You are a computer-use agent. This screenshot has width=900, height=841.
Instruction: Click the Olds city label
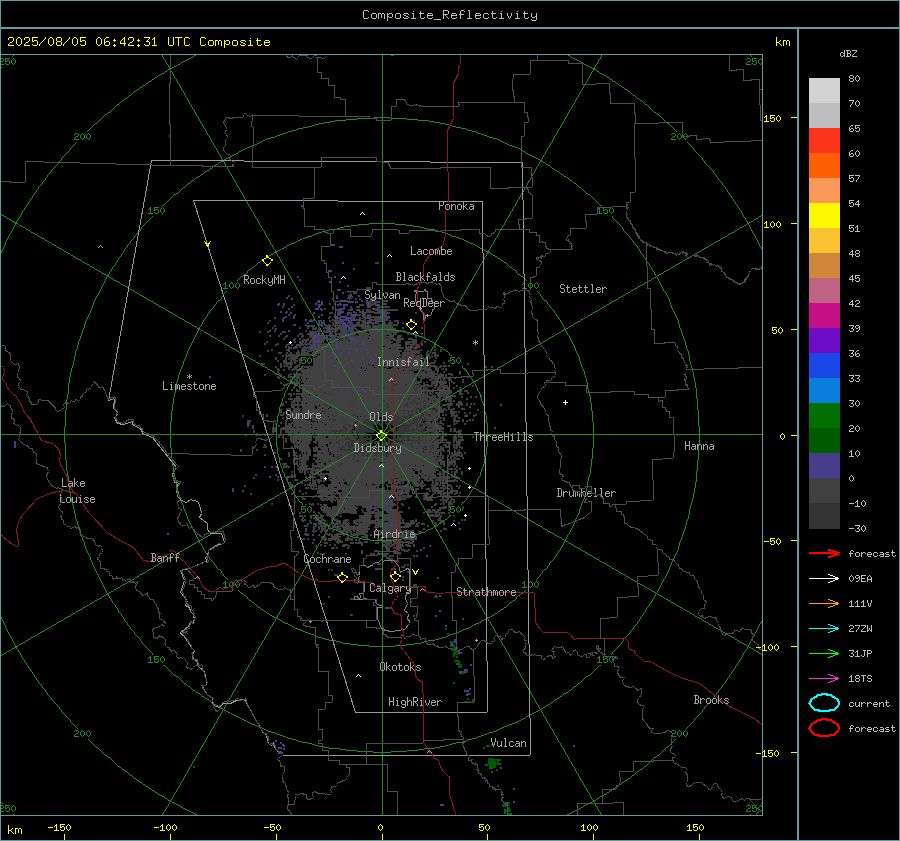(x=381, y=417)
